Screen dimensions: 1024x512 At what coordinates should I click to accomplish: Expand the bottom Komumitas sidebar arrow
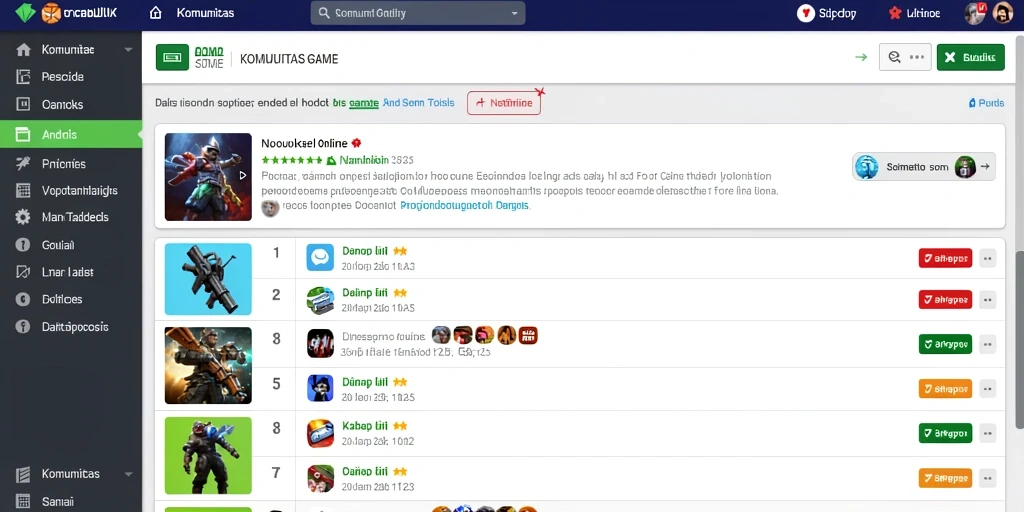coord(129,474)
